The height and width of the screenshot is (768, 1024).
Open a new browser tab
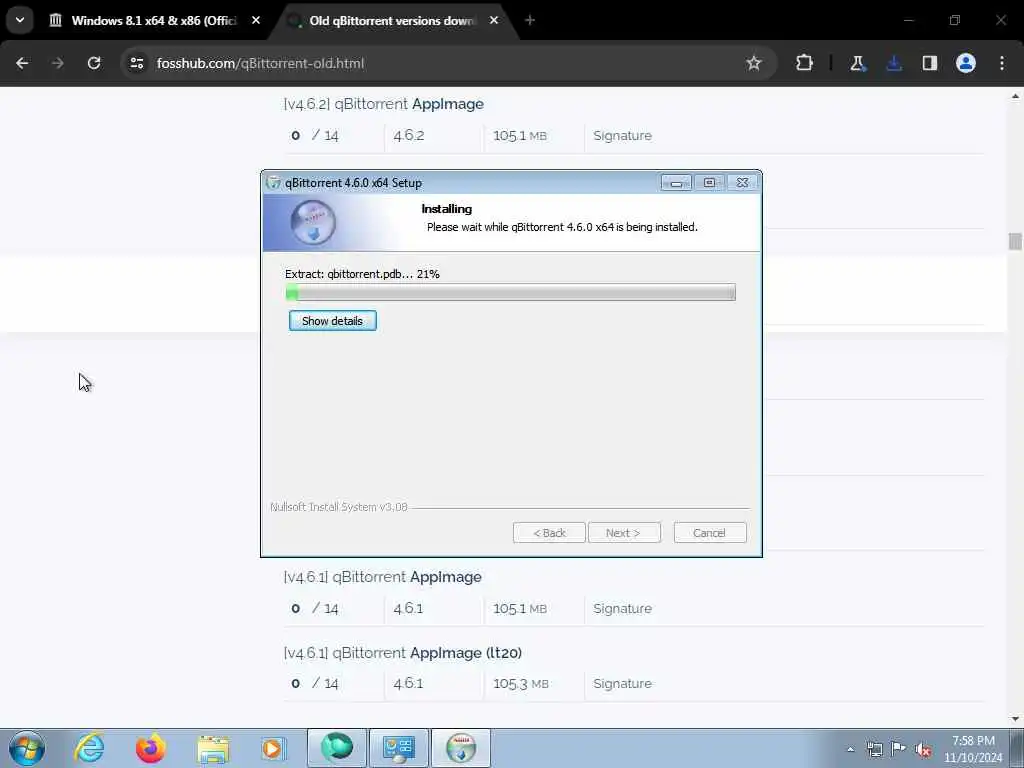click(530, 21)
